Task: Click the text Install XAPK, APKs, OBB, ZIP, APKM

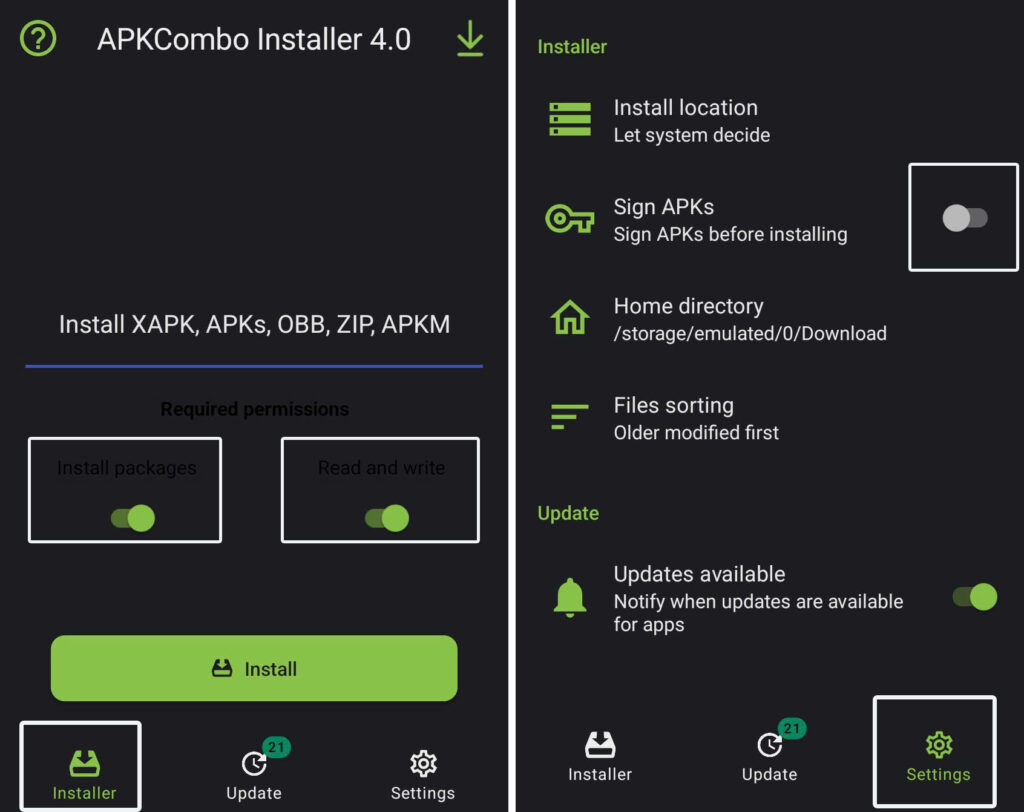Action: (x=254, y=324)
